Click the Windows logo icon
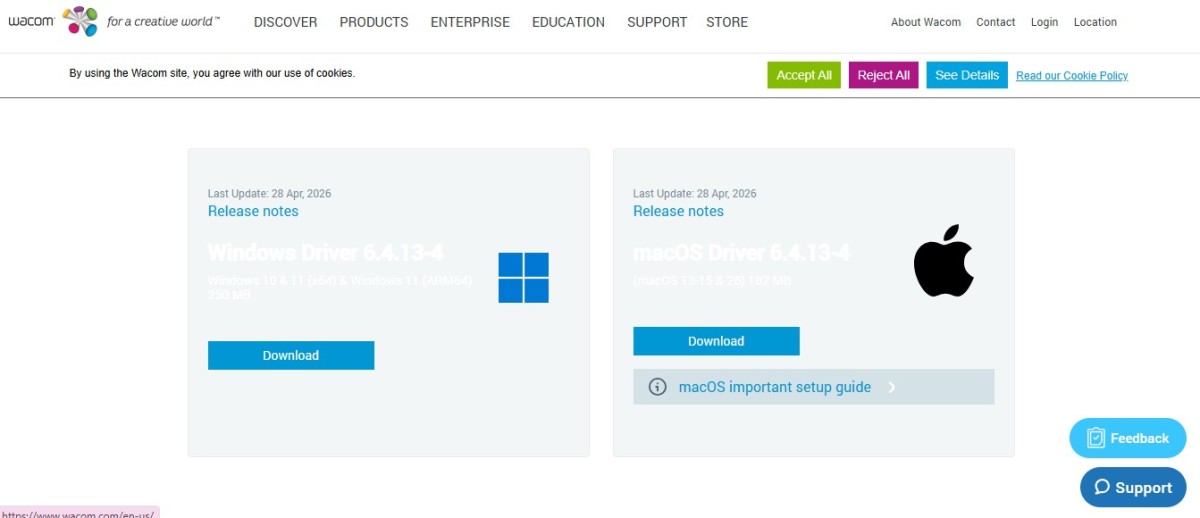The height and width of the screenshot is (518, 1200). click(x=524, y=278)
